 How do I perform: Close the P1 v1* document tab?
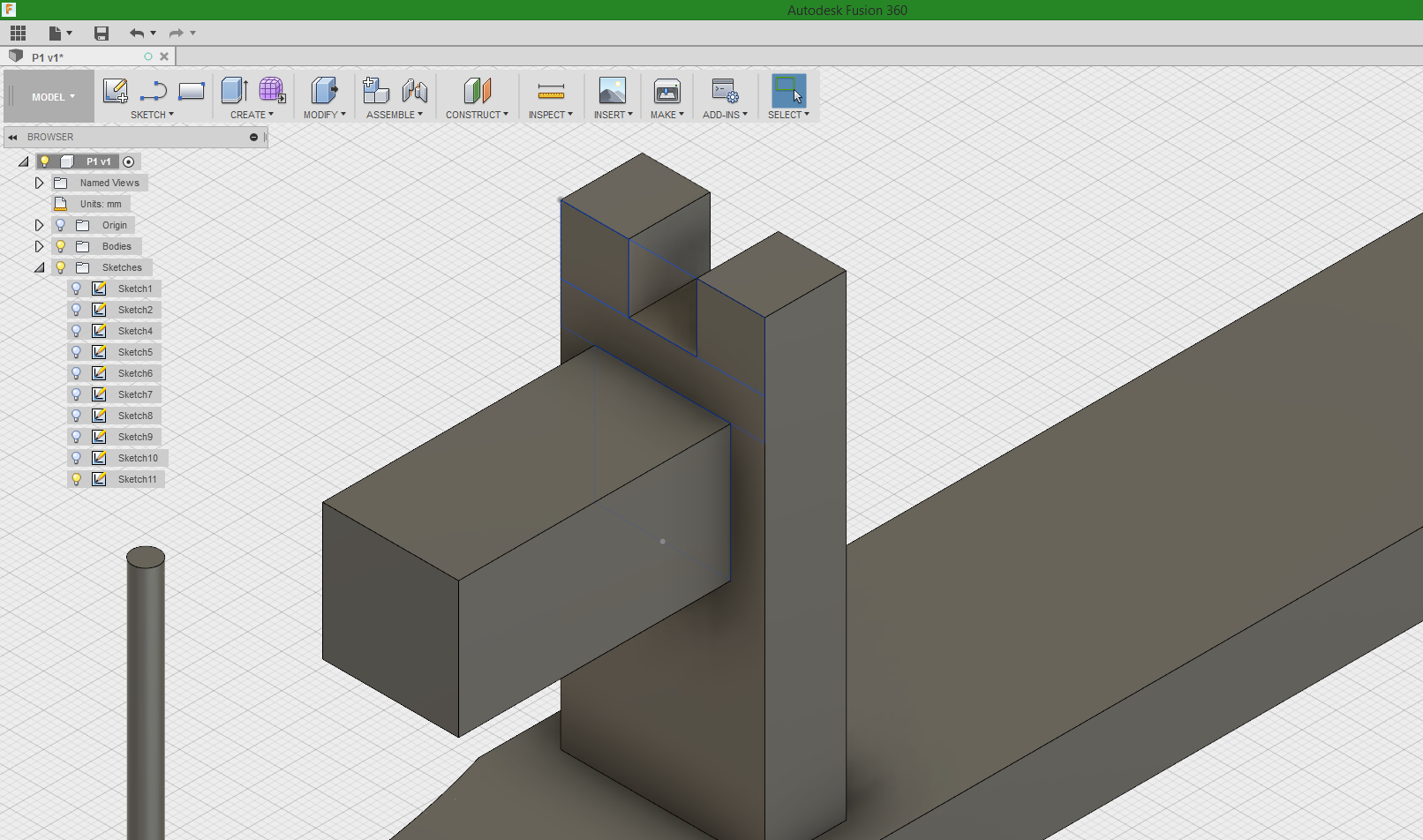164,56
